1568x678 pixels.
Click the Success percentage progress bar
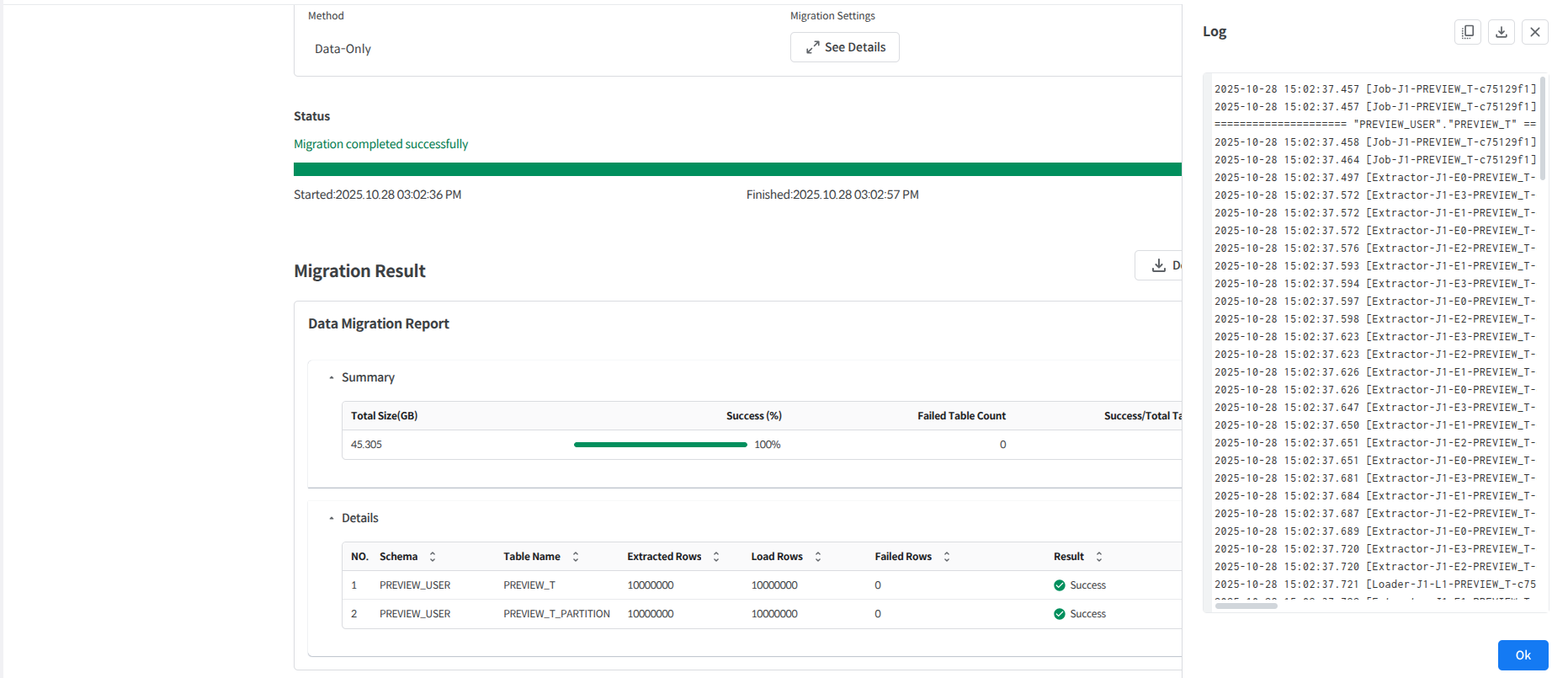[x=660, y=445]
